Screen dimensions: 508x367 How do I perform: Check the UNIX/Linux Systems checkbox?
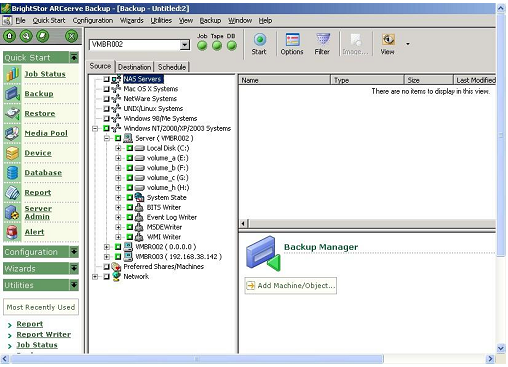tap(106, 109)
